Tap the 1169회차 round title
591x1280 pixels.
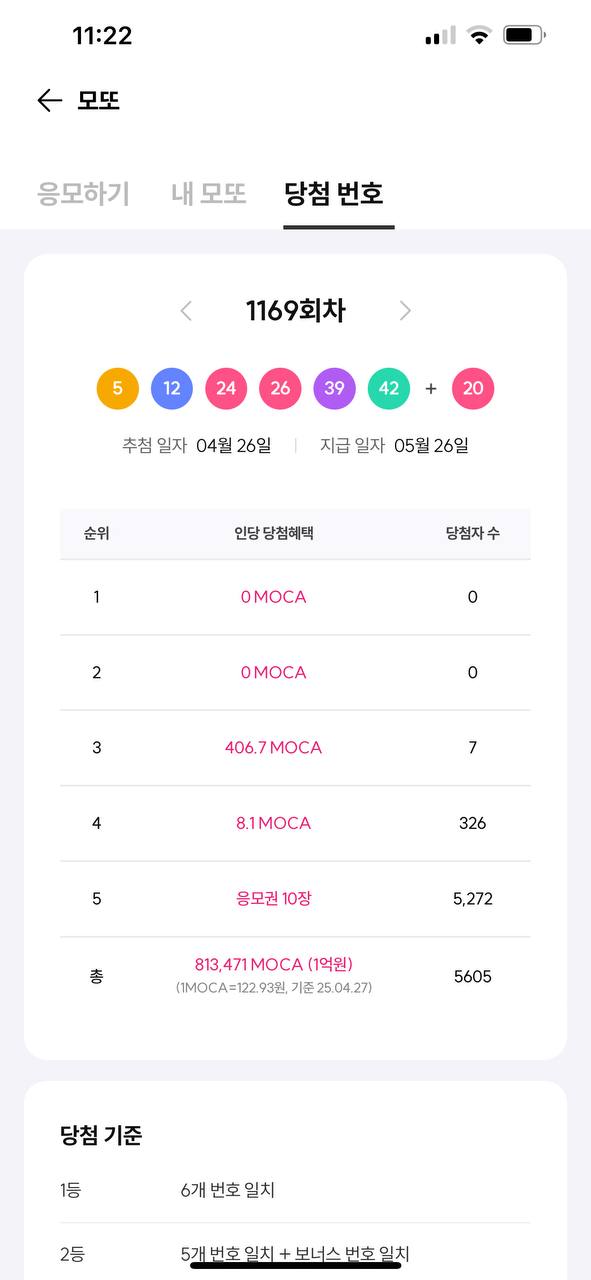[x=296, y=311]
